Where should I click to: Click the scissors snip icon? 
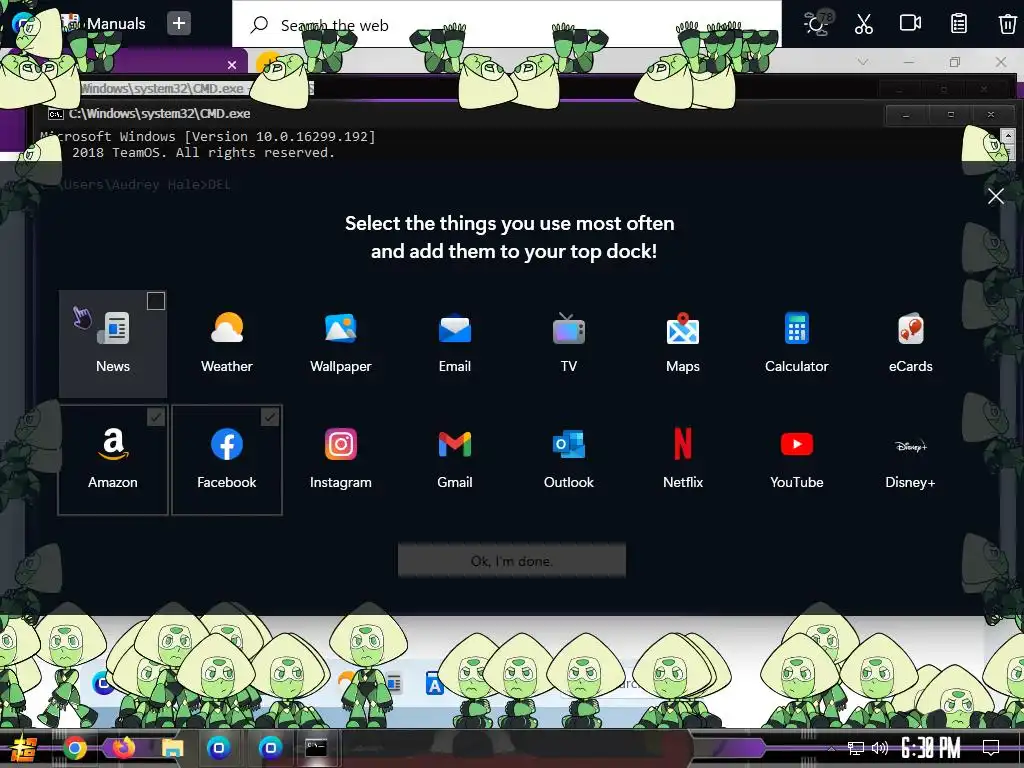863,24
